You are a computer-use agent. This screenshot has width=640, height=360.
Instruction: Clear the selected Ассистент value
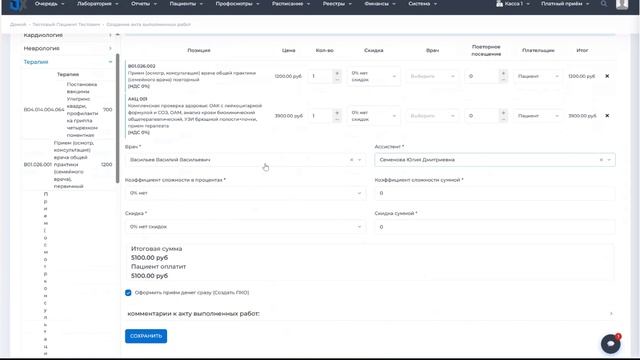point(601,160)
